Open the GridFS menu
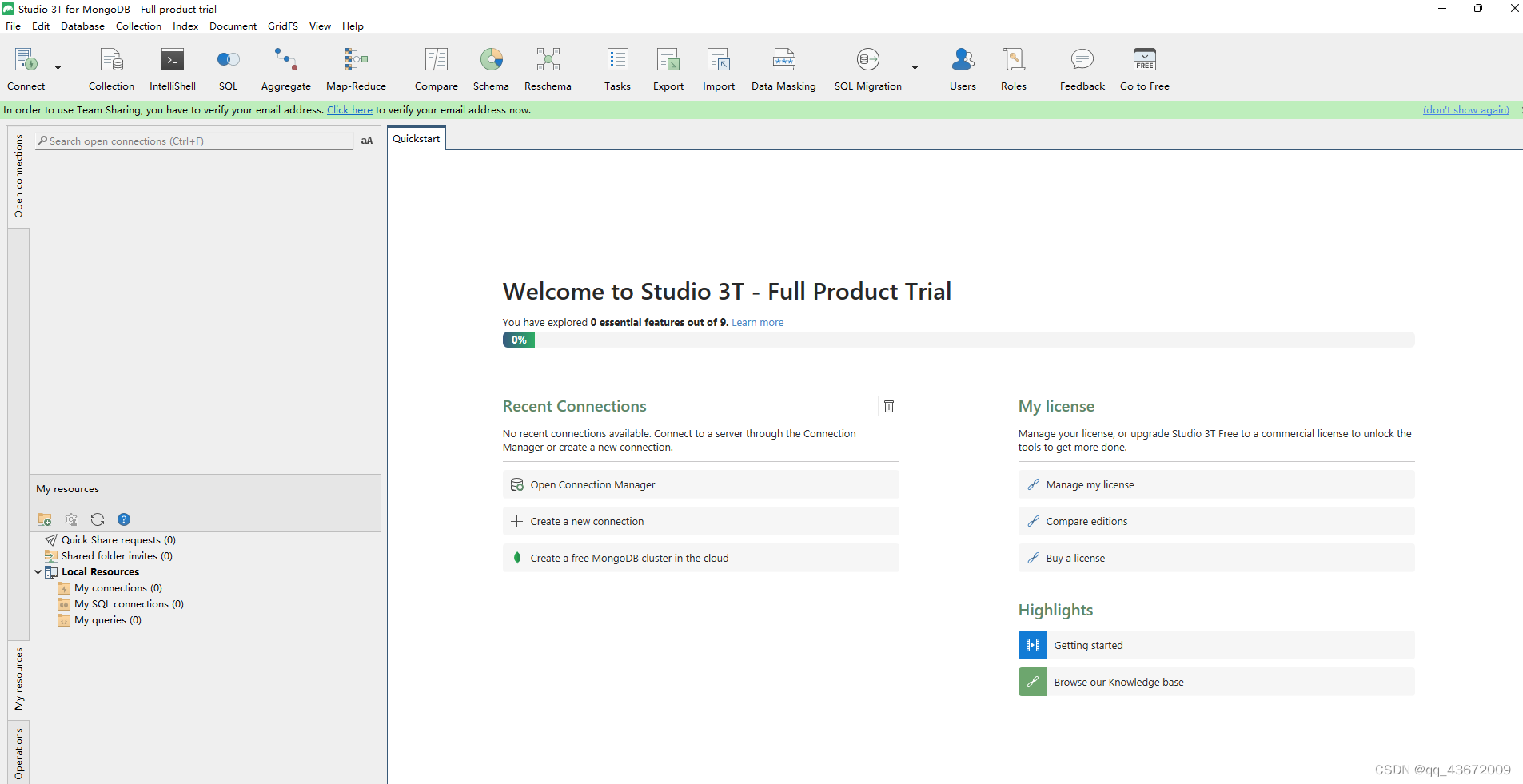 [x=282, y=26]
